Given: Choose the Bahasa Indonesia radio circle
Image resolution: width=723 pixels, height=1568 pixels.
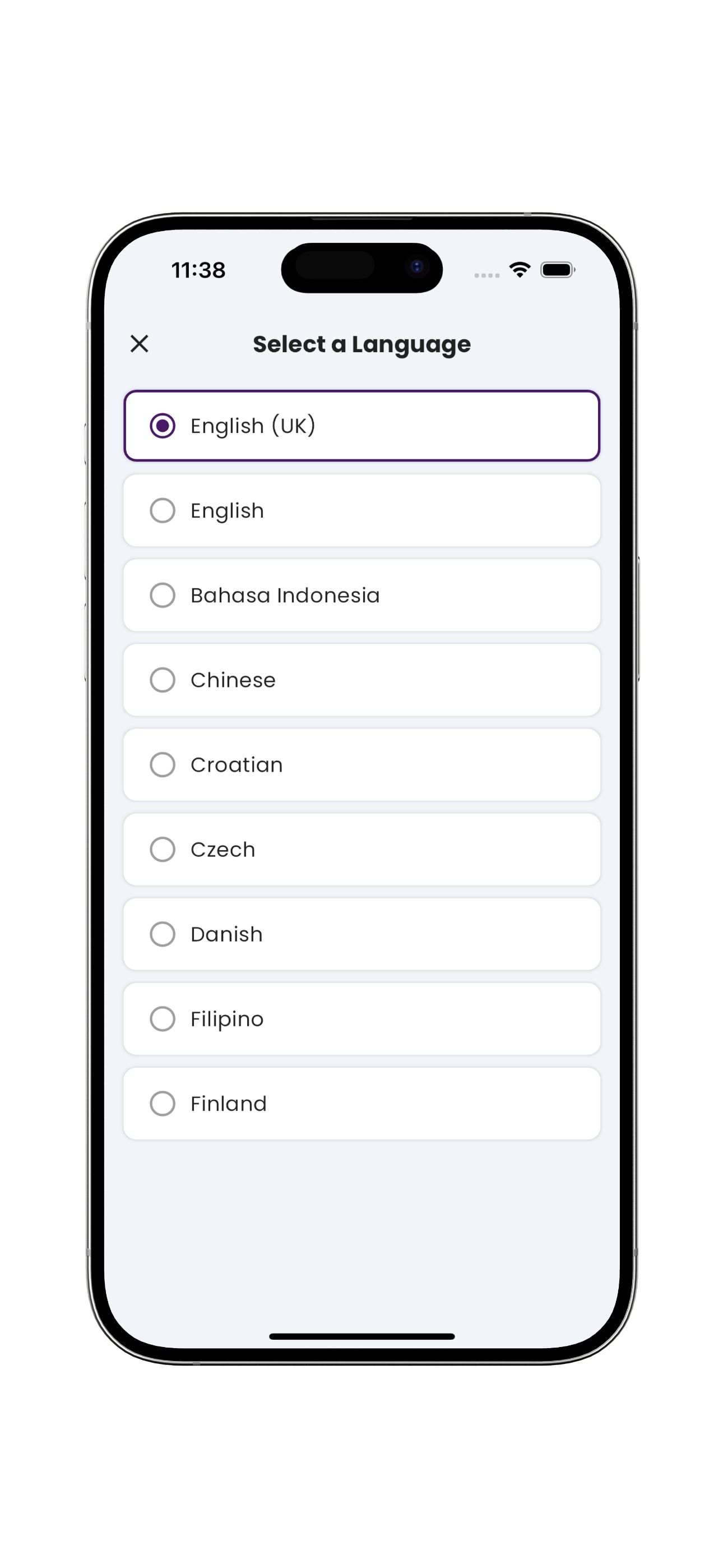Looking at the screenshot, I should [x=163, y=594].
